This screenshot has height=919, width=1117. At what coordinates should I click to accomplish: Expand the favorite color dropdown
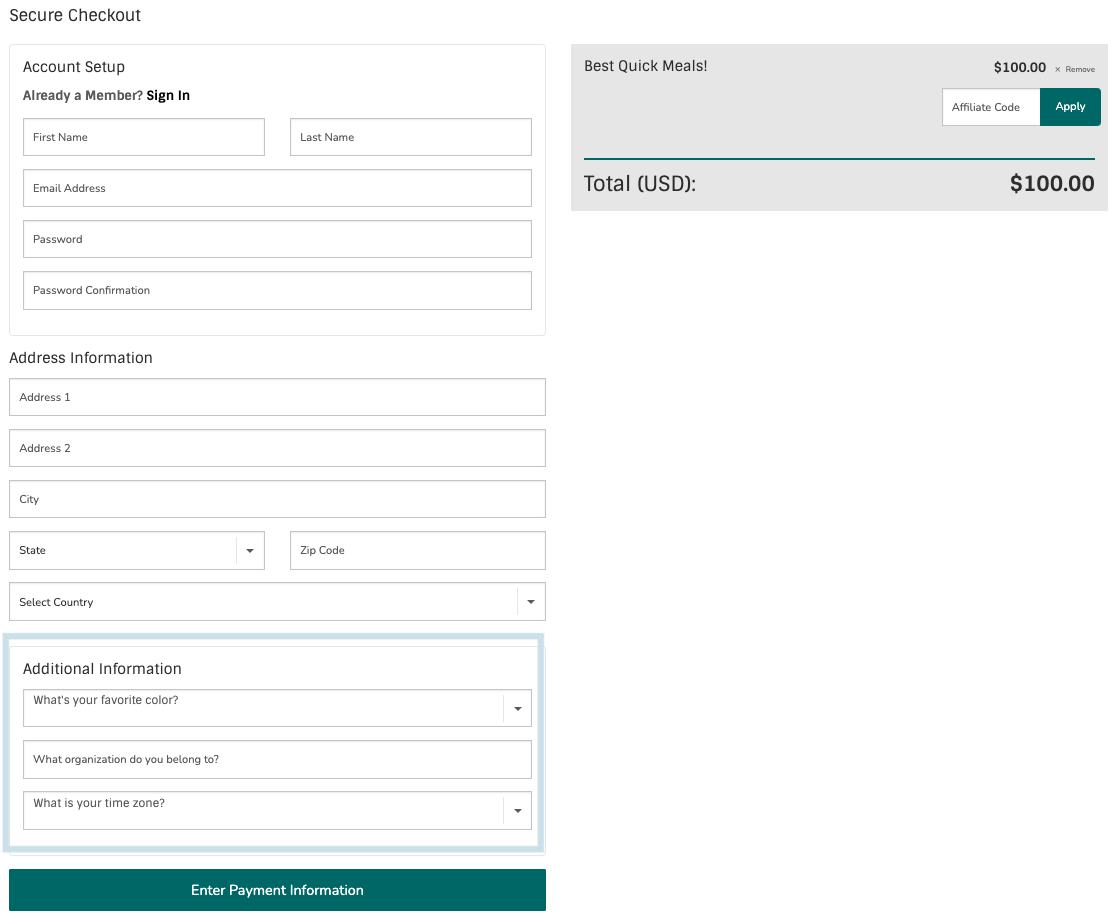pyautogui.click(x=277, y=708)
